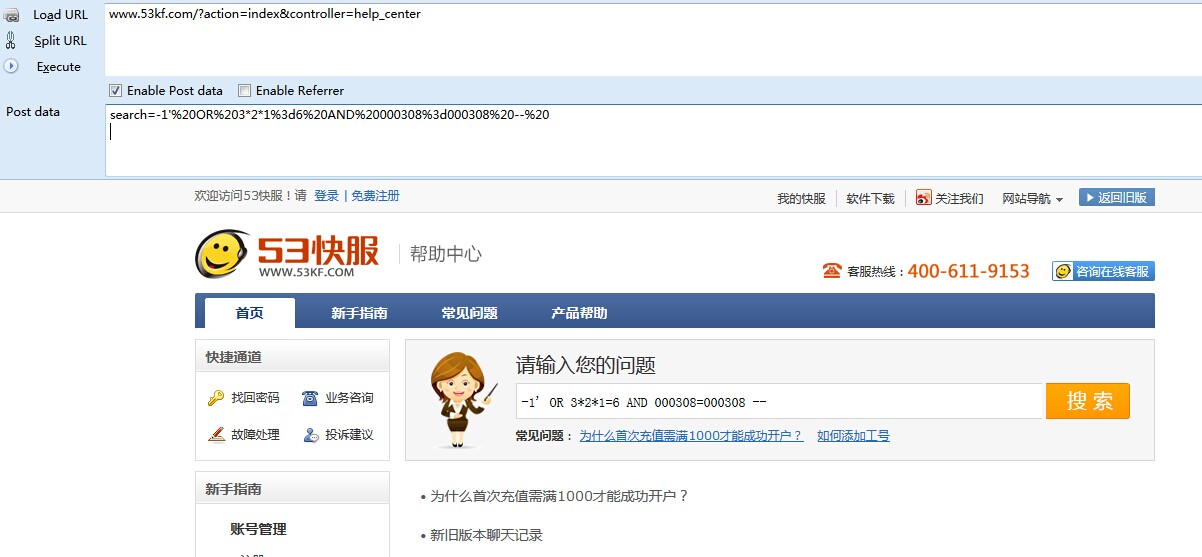This screenshot has width=1202, height=557.
Task: Open 投诉建议 link text
Action: click(349, 435)
